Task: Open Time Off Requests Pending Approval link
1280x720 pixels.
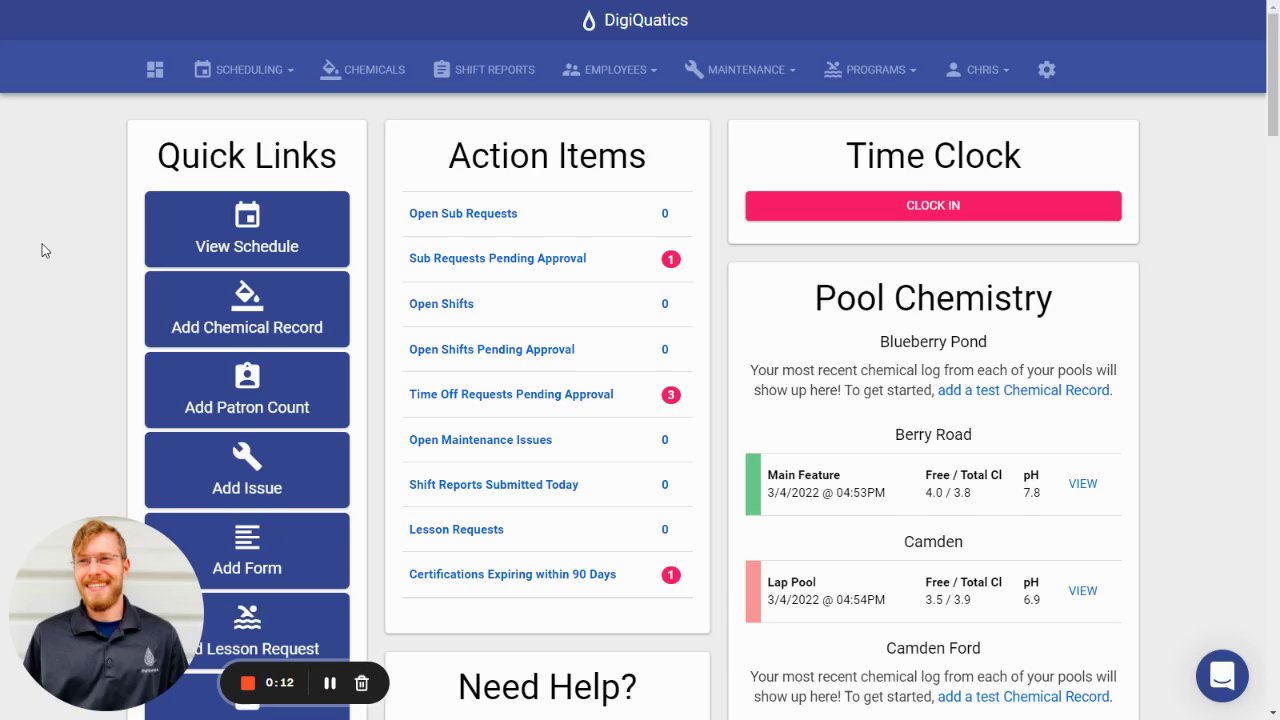Action: coord(511,394)
